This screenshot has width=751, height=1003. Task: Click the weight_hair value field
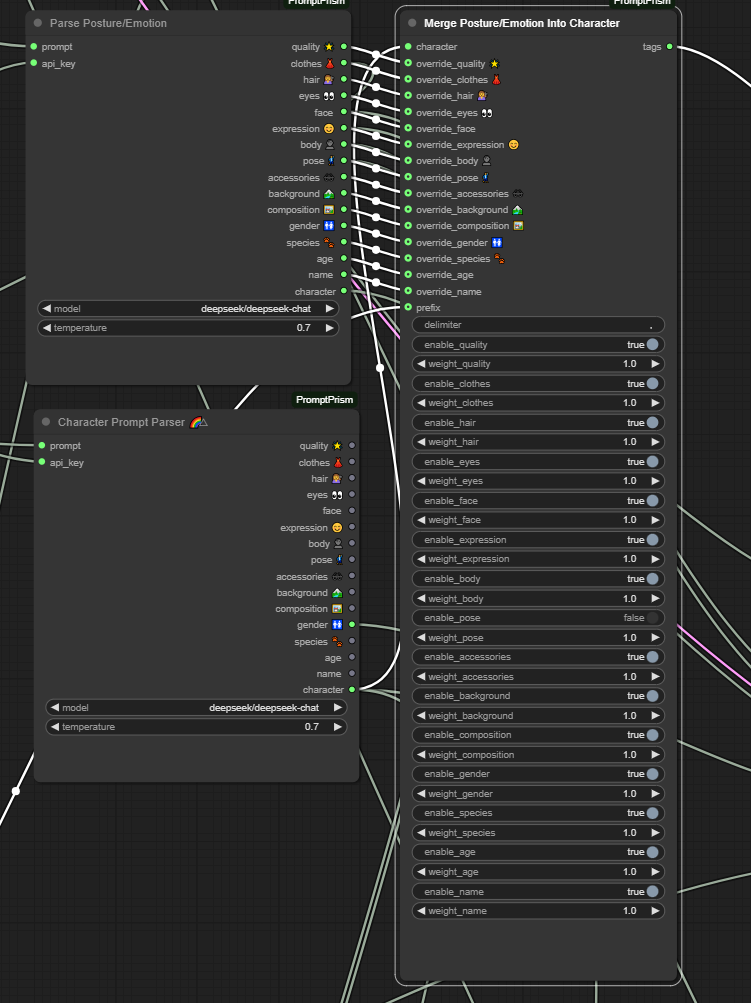click(x=539, y=442)
